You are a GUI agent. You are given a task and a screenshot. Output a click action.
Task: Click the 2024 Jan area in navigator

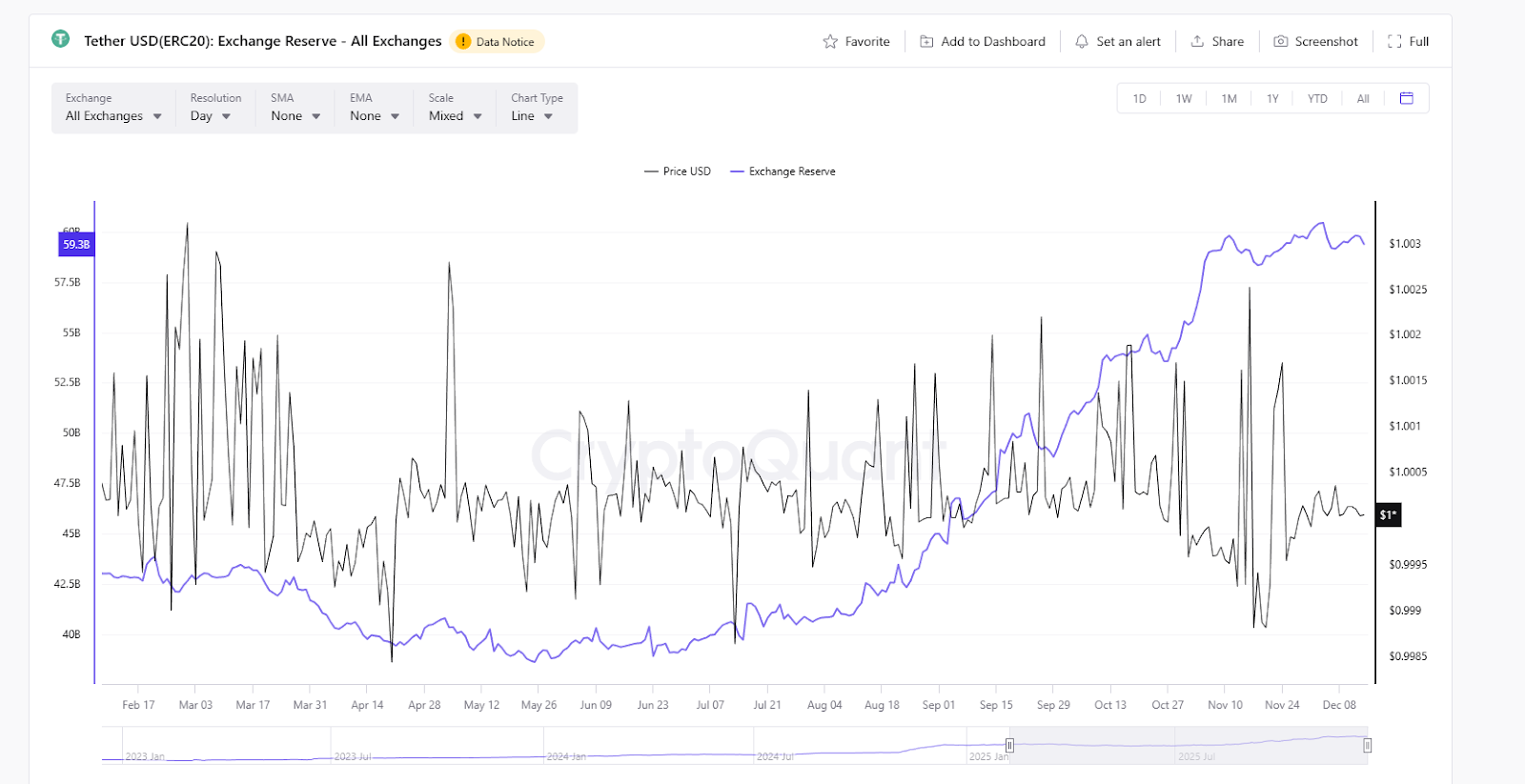point(564,753)
